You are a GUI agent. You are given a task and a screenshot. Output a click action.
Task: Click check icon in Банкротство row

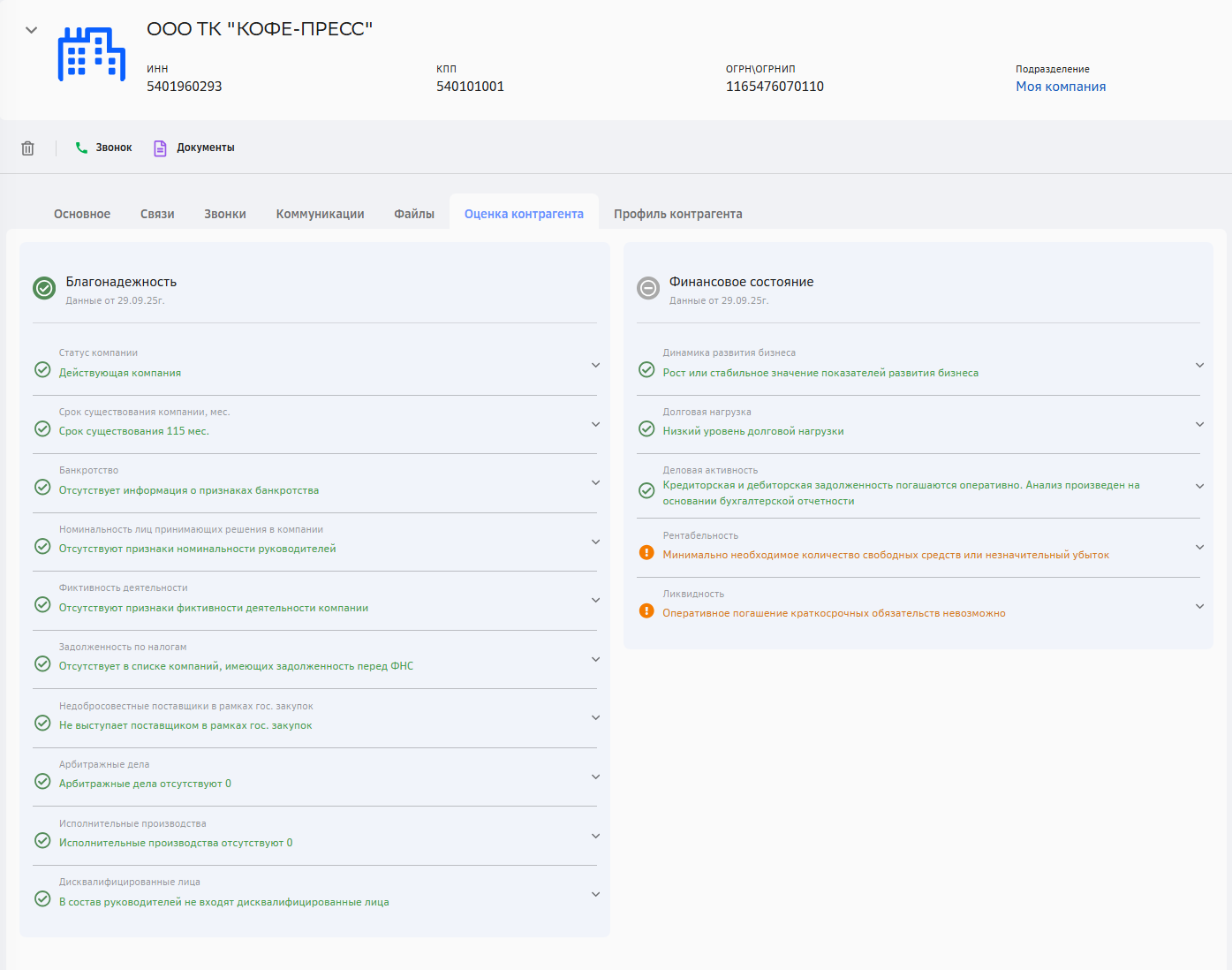(42, 487)
